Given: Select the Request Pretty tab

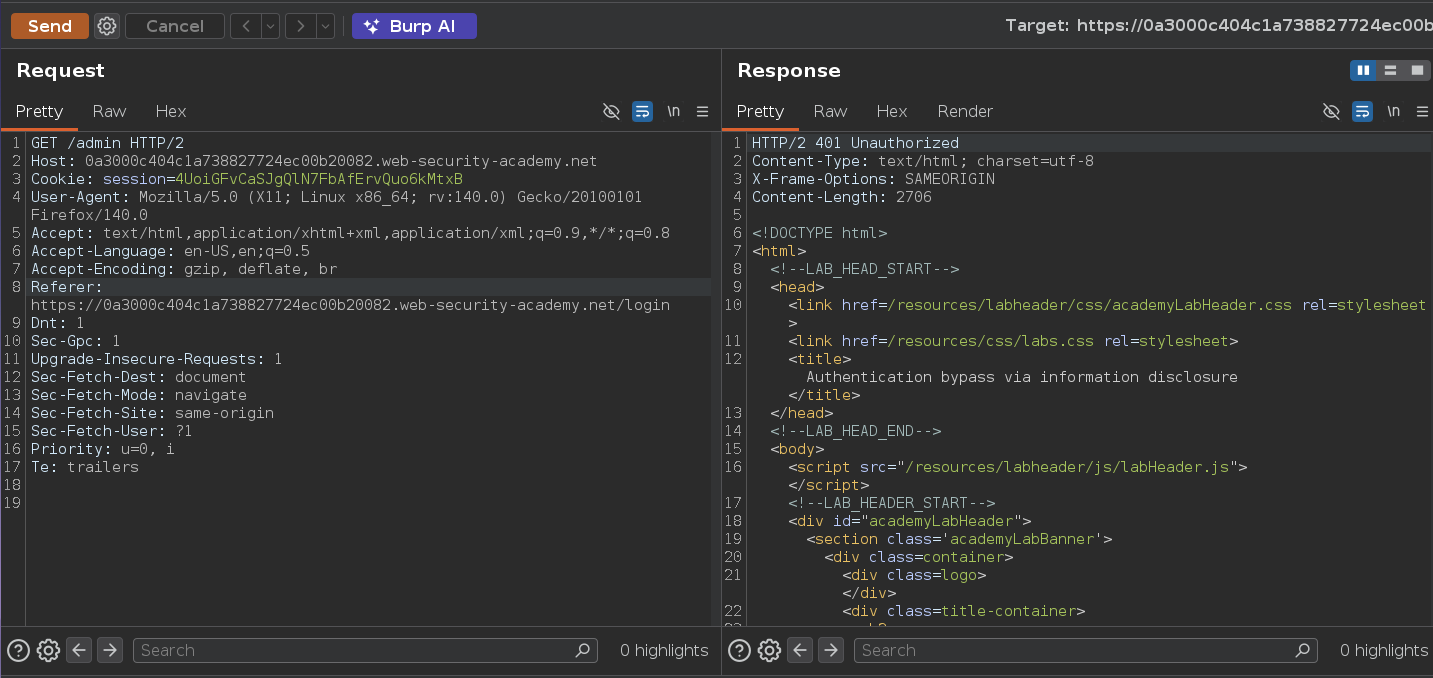Looking at the screenshot, I should [39, 111].
